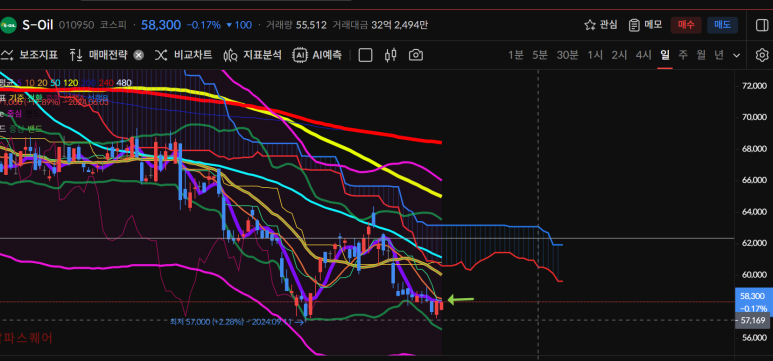Click the blue 매도 sell button
The width and height of the screenshot is (773, 361).
(x=722, y=25)
